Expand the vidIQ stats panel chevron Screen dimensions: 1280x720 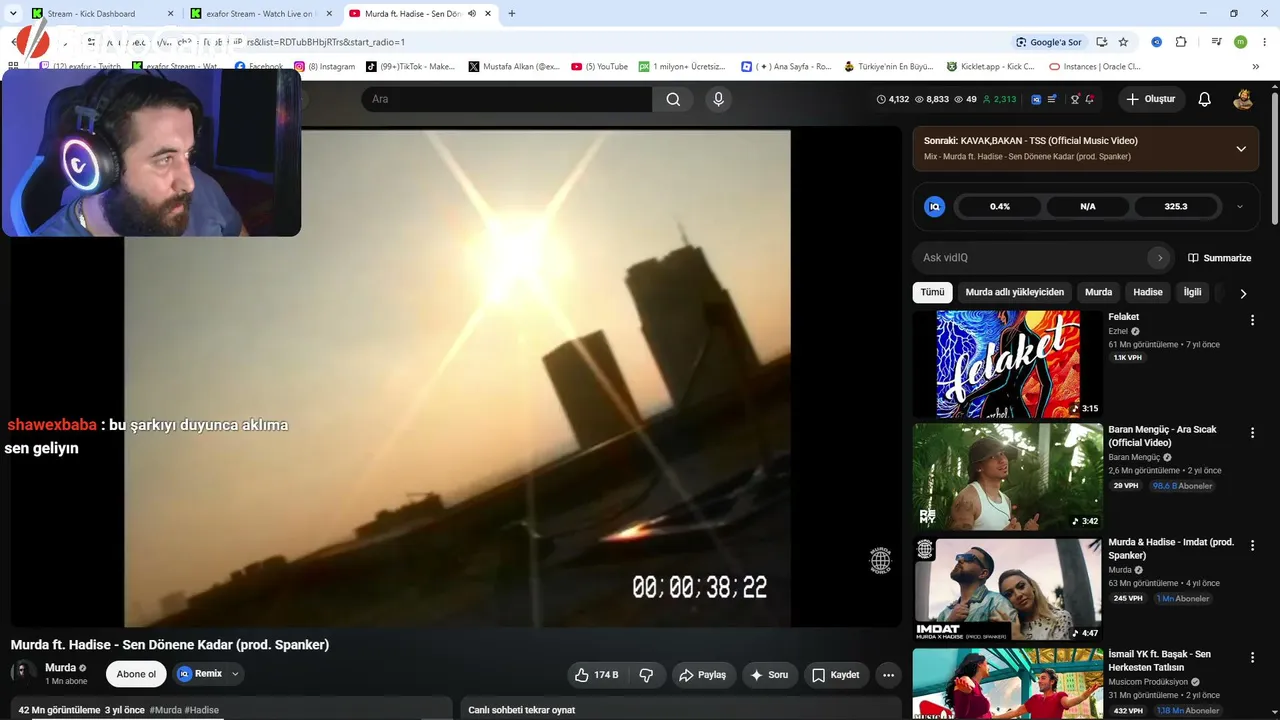(1240, 207)
